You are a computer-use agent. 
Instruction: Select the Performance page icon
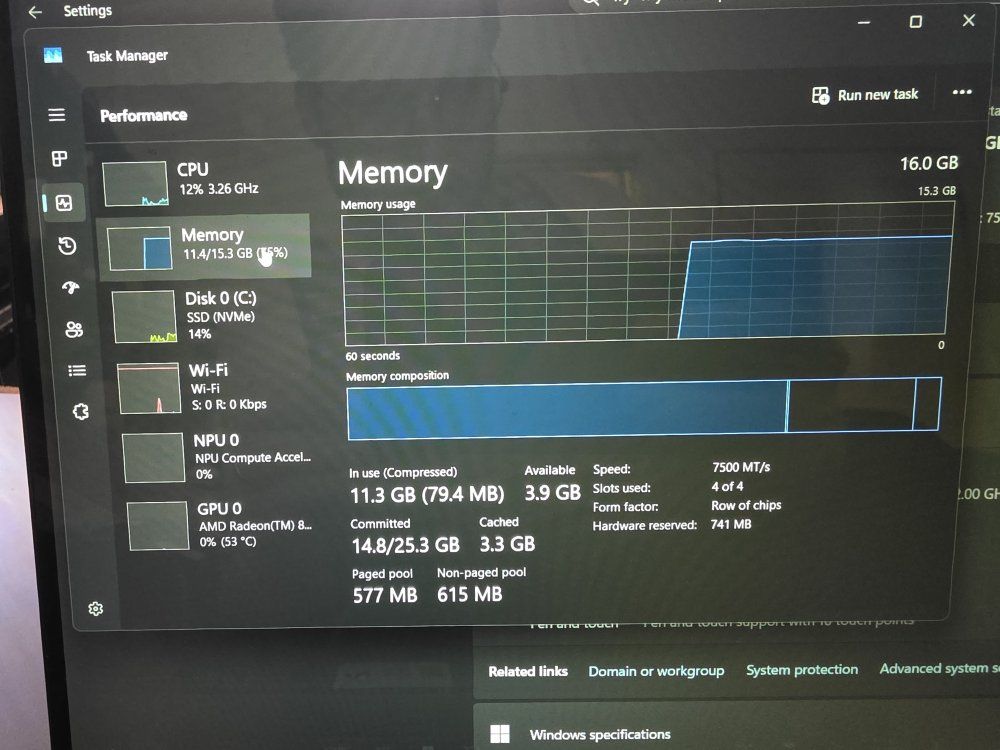click(x=64, y=203)
